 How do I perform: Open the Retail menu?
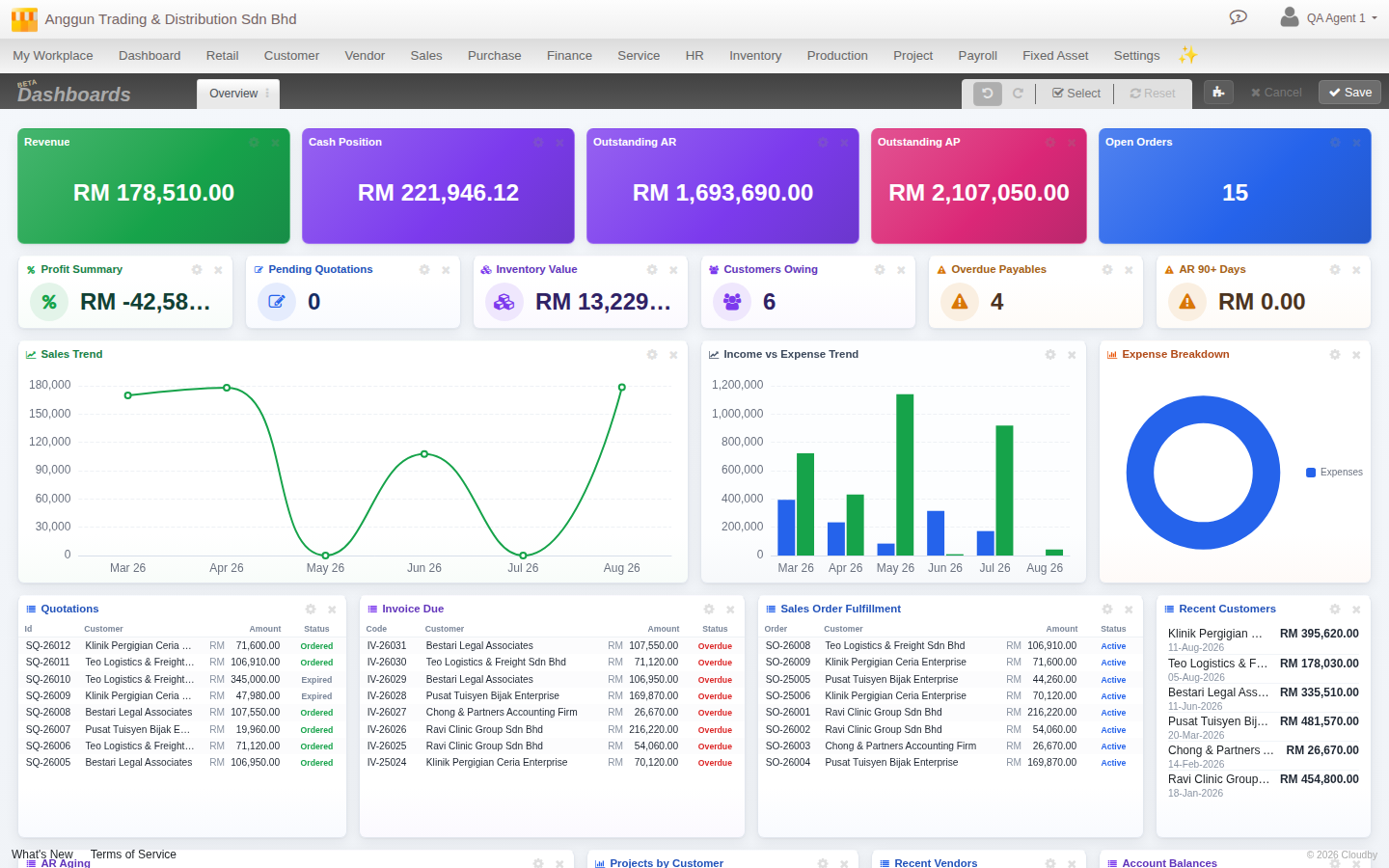pos(222,56)
